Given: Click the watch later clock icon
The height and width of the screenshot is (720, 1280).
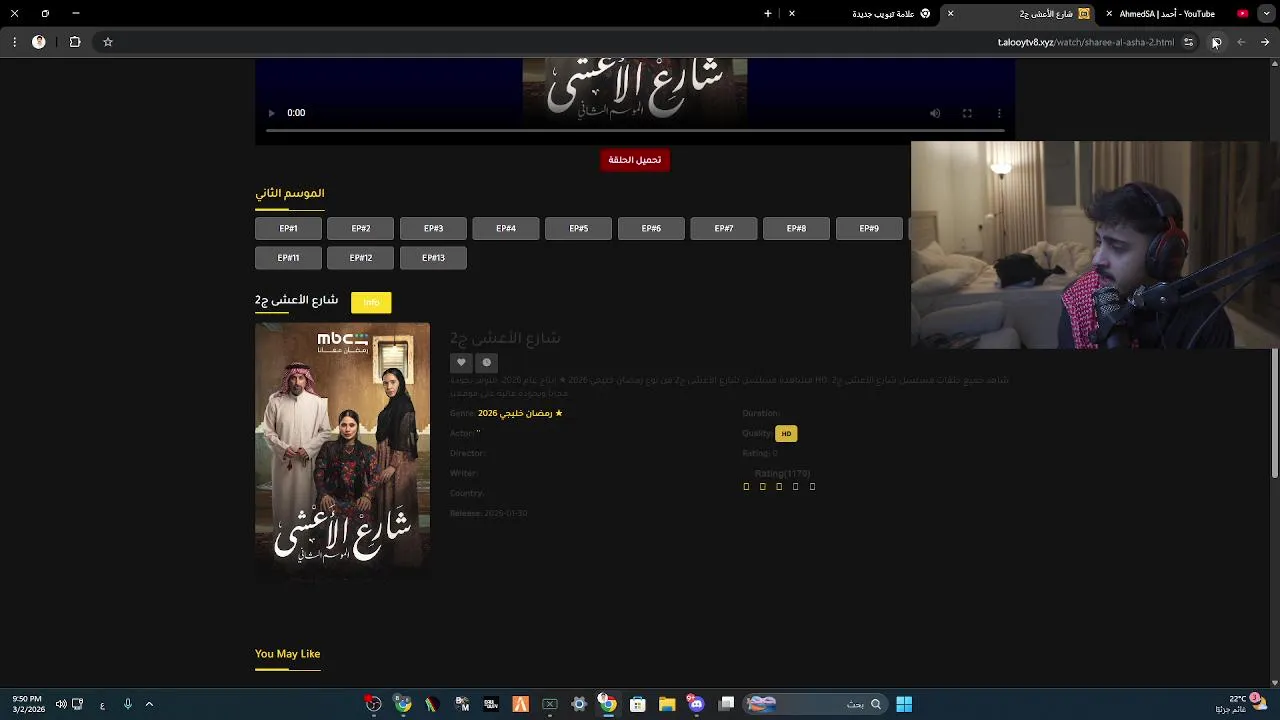Looking at the screenshot, I should (x=487, y=363).
